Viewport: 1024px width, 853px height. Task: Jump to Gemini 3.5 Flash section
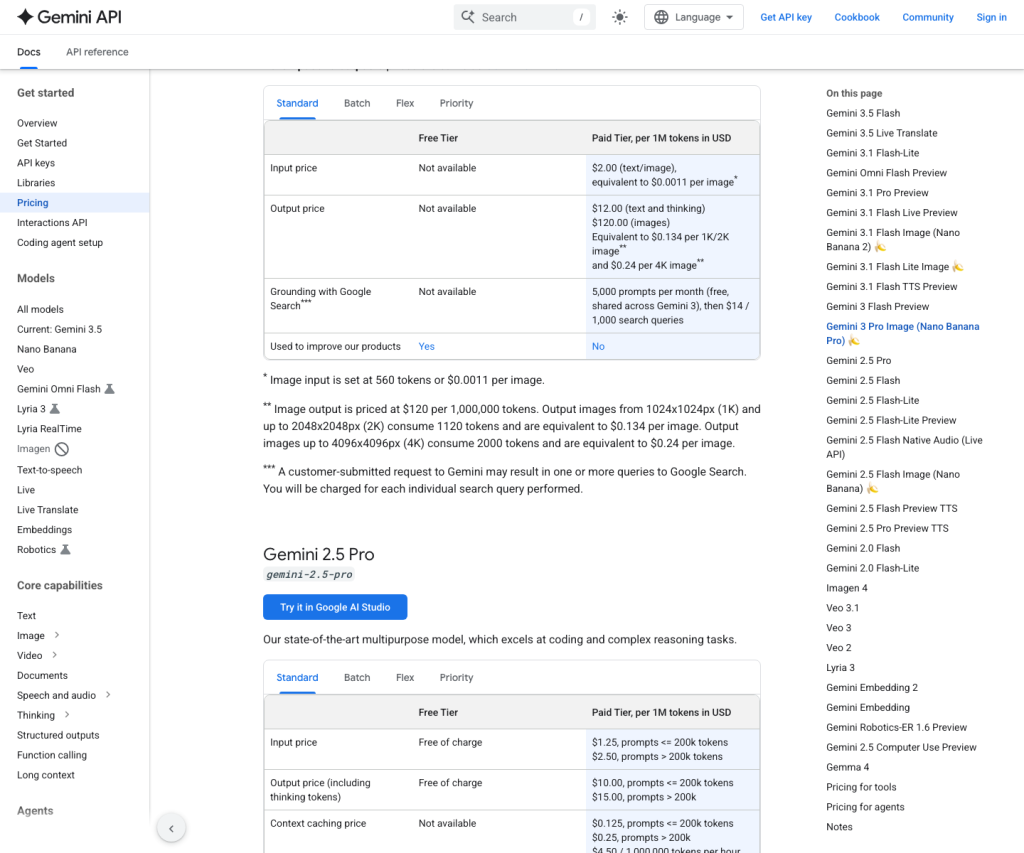click(x=863, y=113)
